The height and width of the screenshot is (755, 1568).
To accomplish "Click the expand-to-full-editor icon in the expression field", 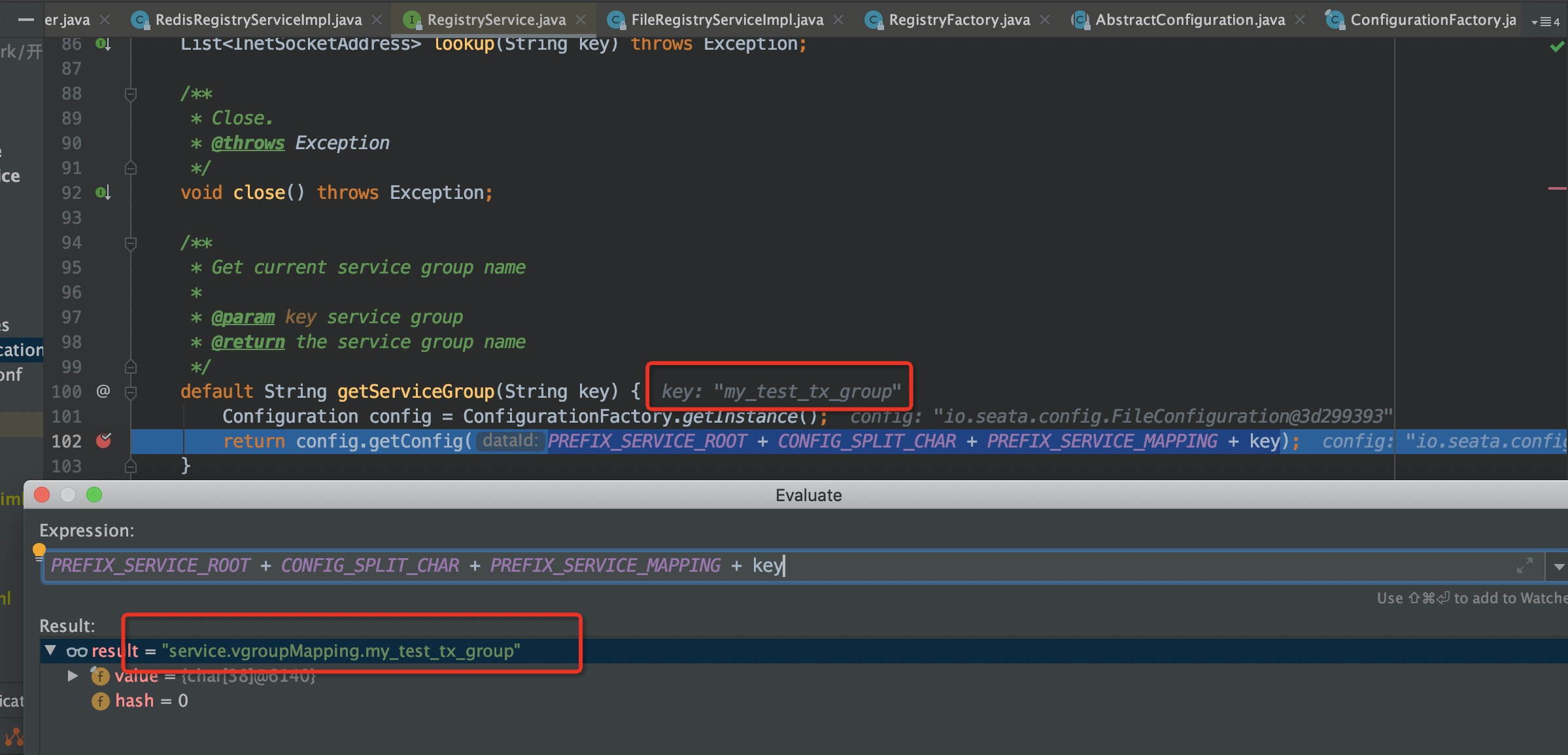I will point(1526,565).
